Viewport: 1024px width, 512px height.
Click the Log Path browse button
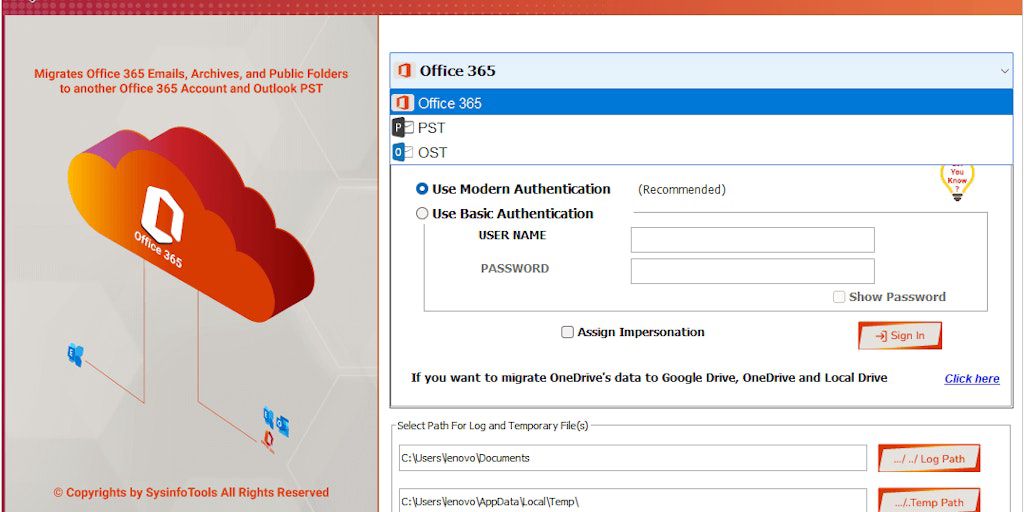(929, 458)
